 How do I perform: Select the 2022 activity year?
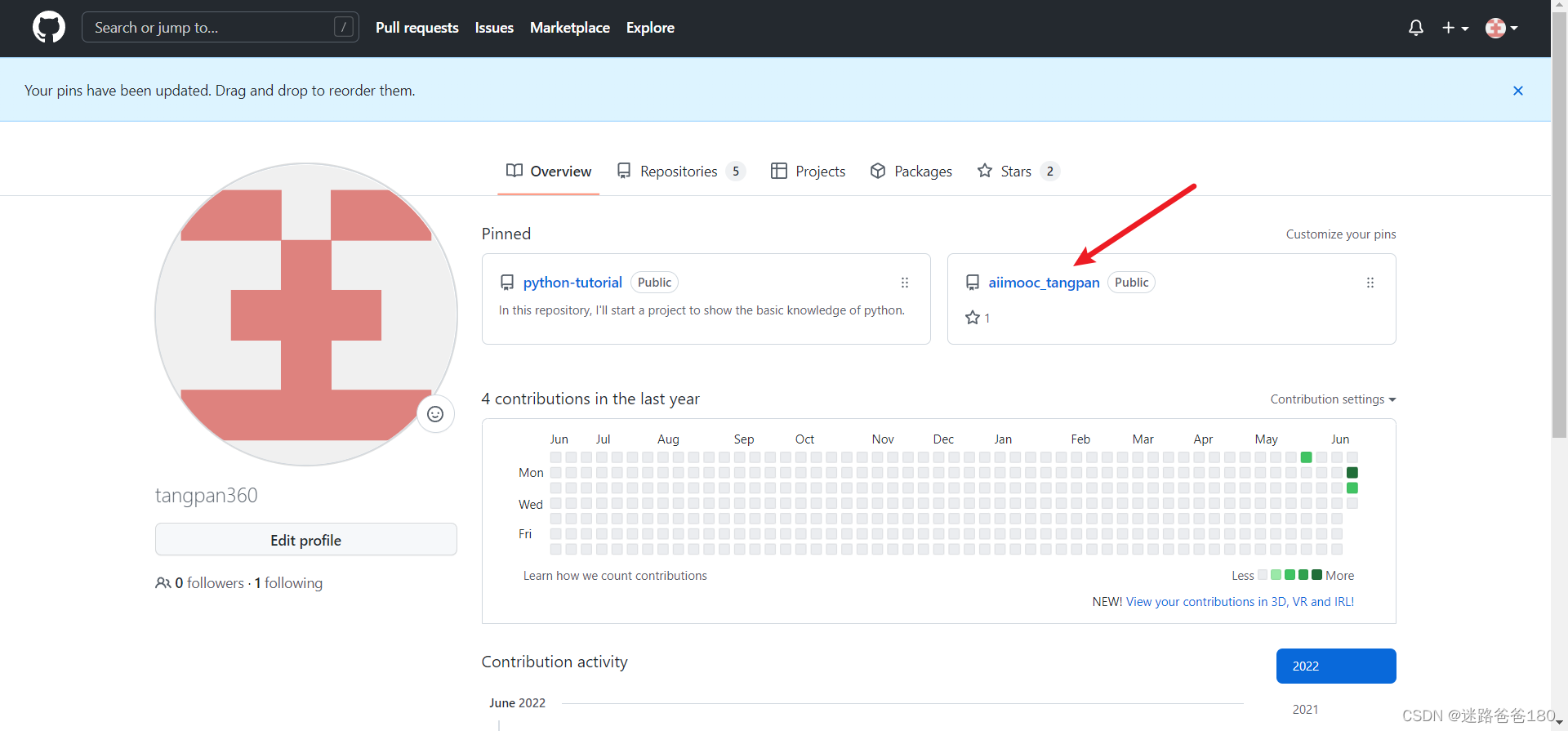pos(1336,666)
